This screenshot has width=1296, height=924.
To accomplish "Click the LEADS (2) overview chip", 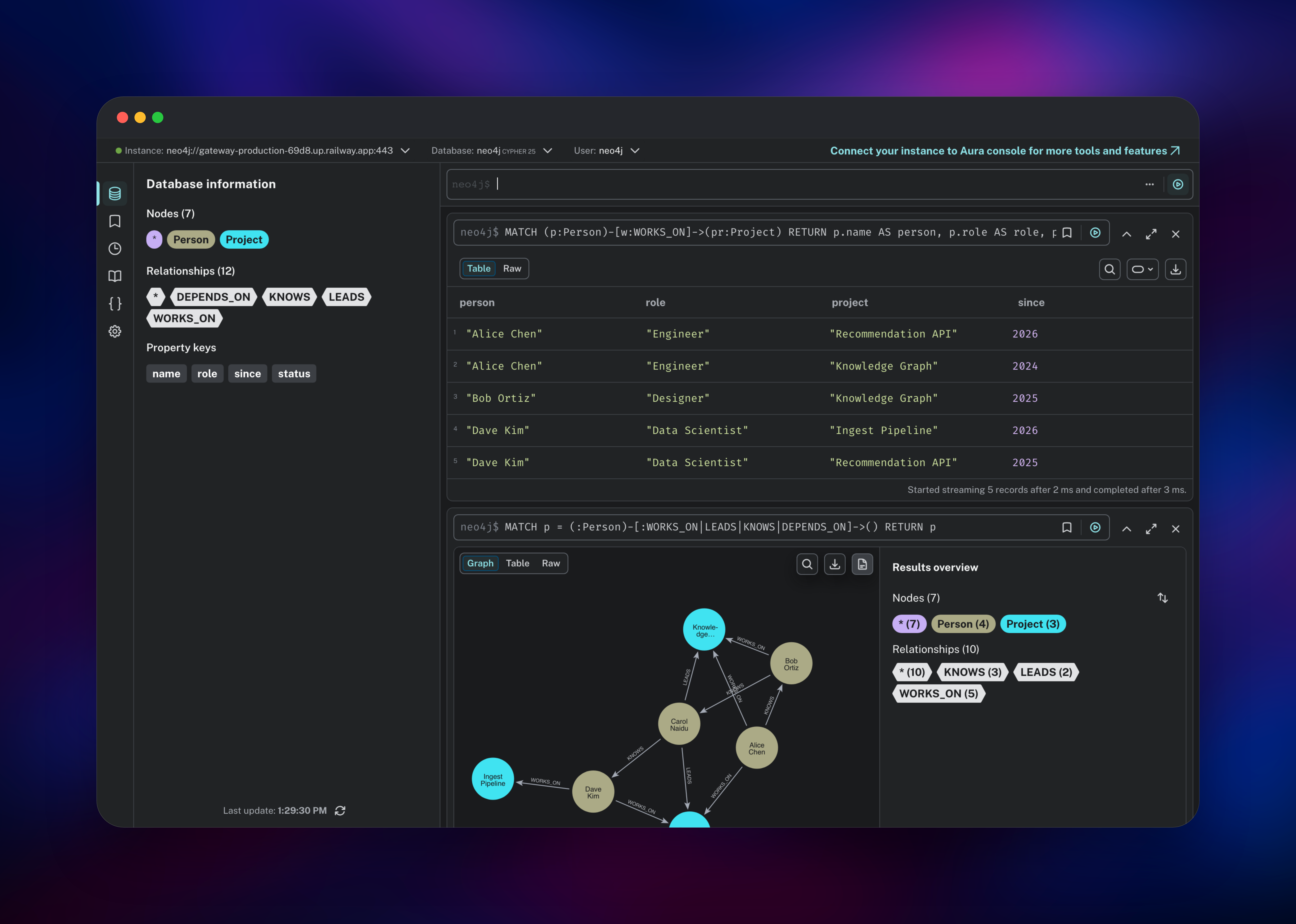I will (1046, 672).
